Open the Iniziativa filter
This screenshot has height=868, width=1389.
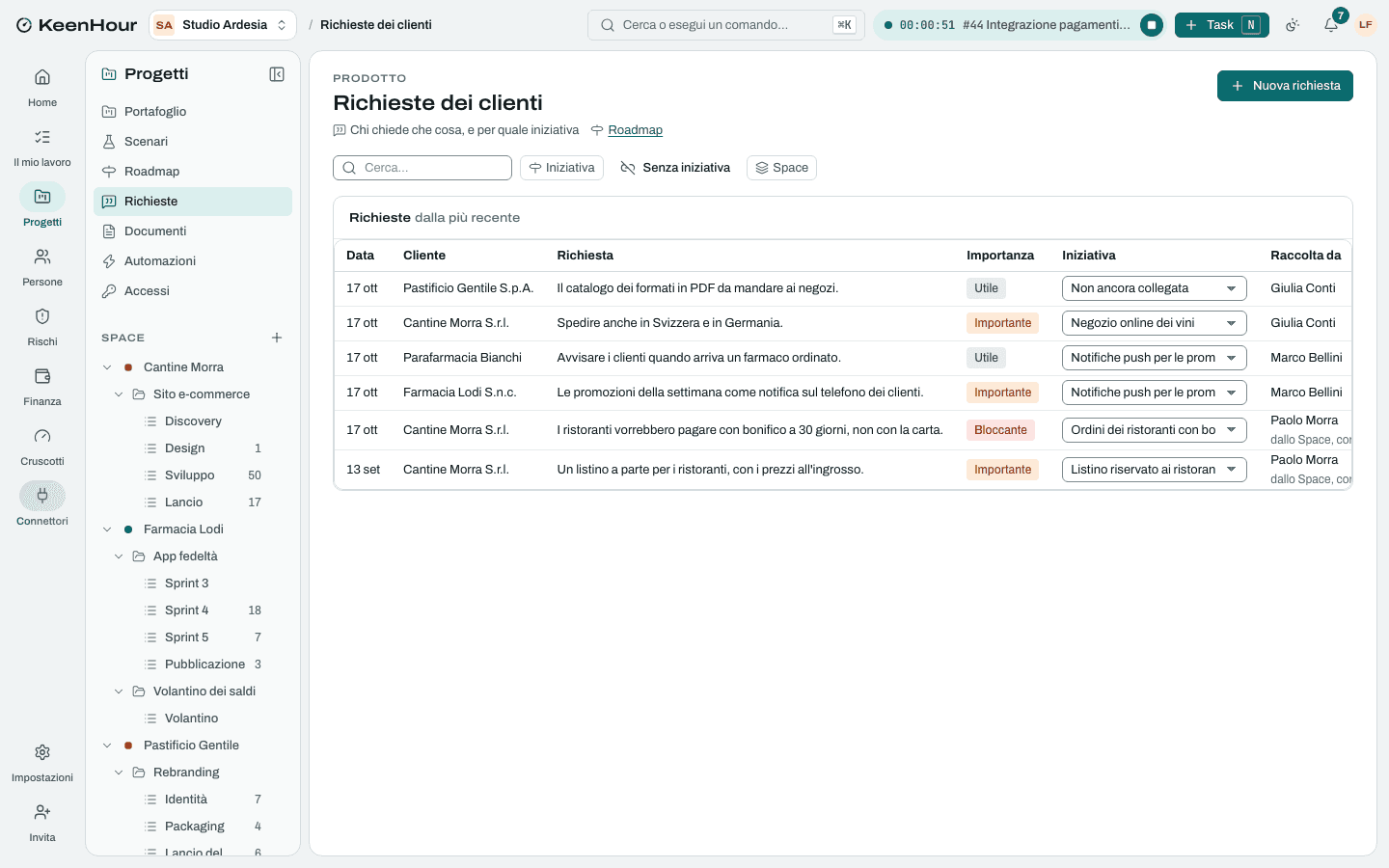pos(561,168)
